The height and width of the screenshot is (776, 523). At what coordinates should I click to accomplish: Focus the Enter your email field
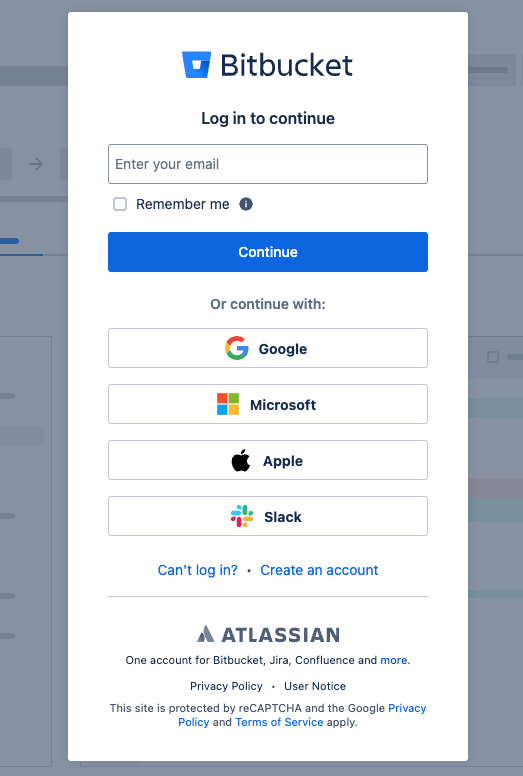[x=268, y=164]
